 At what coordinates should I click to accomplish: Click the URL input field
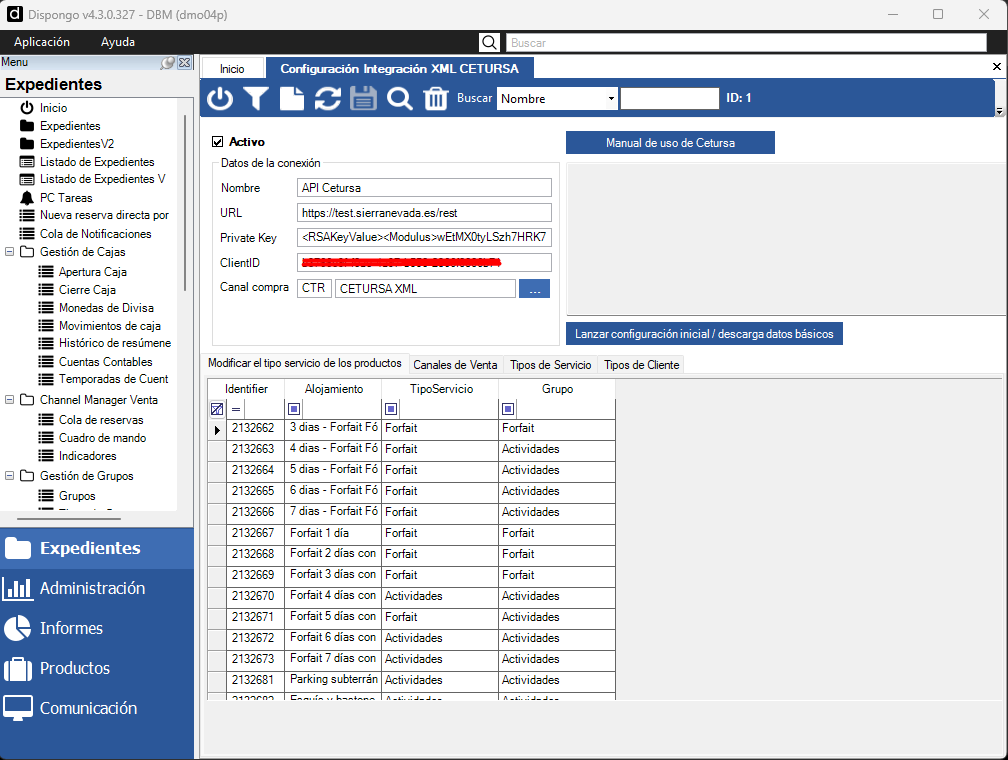[x=424, y=213]
